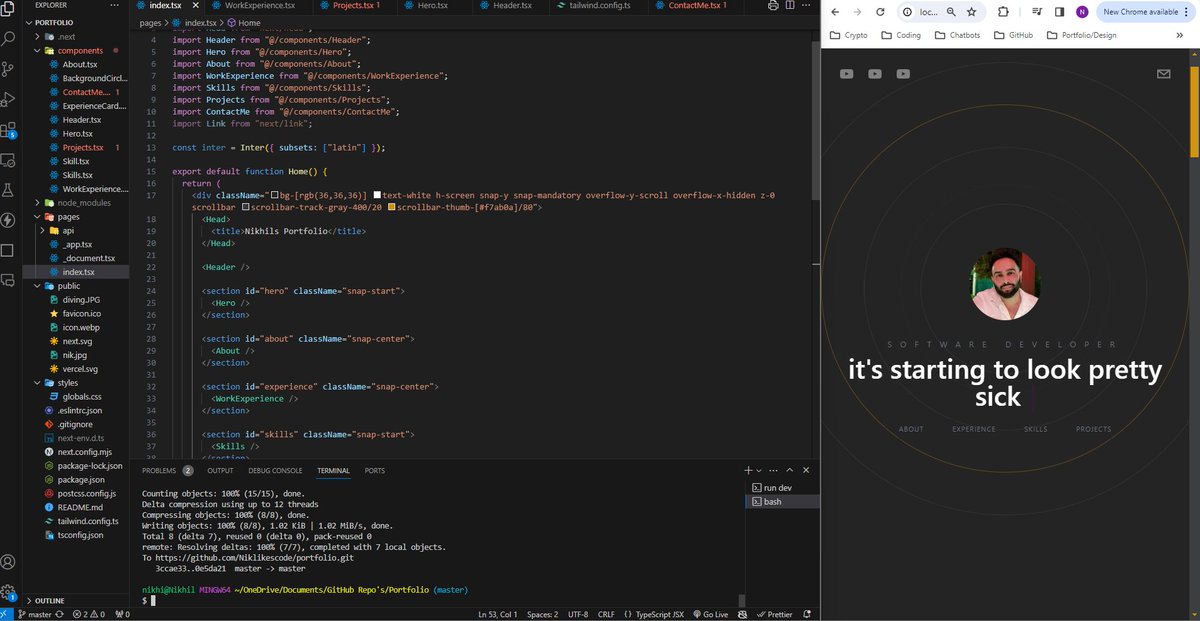Click ABOUT link on portfolio page
The height and width of the screenshot is (621, 1200).
coord(911,429)
